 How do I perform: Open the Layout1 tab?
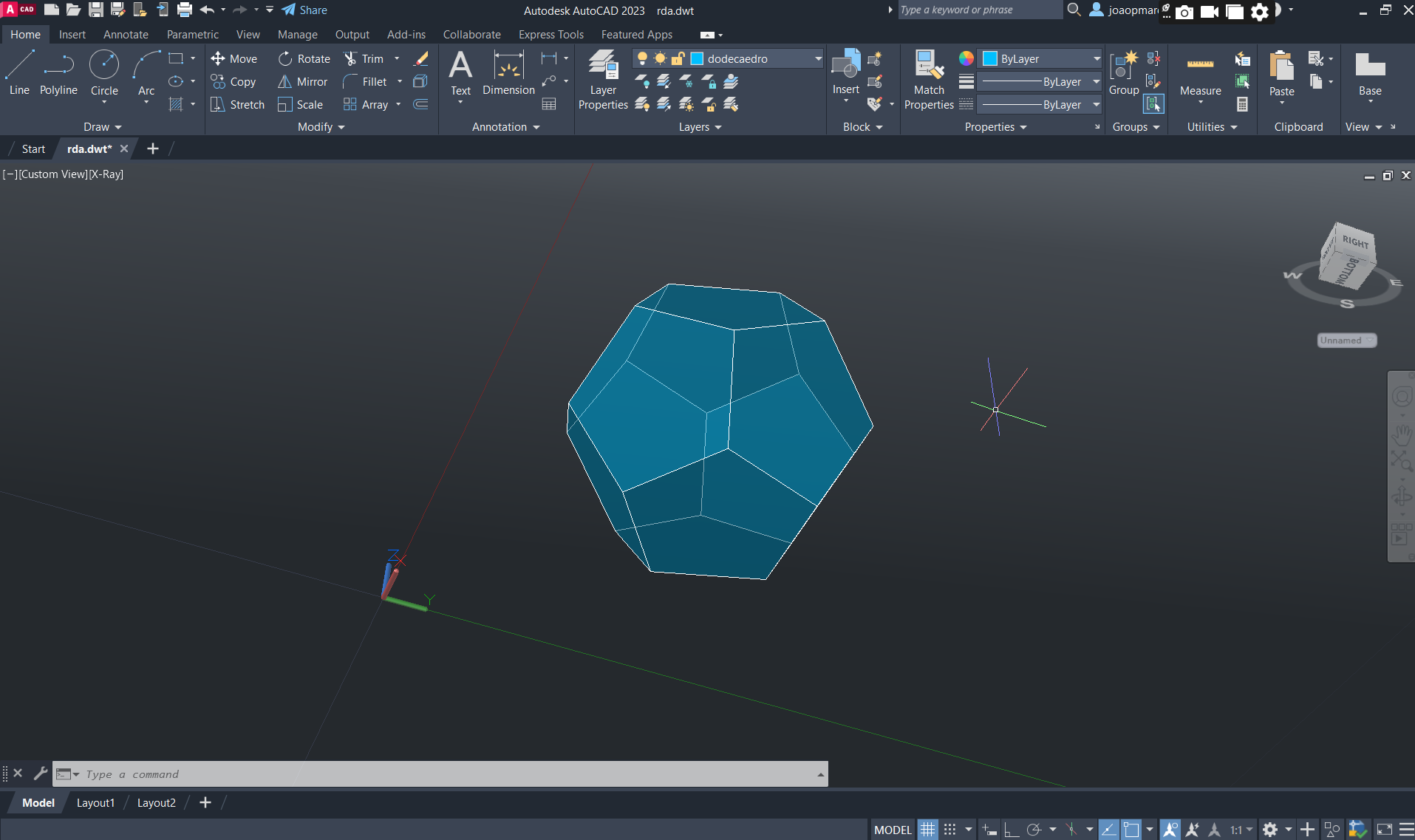pos(95,803)
